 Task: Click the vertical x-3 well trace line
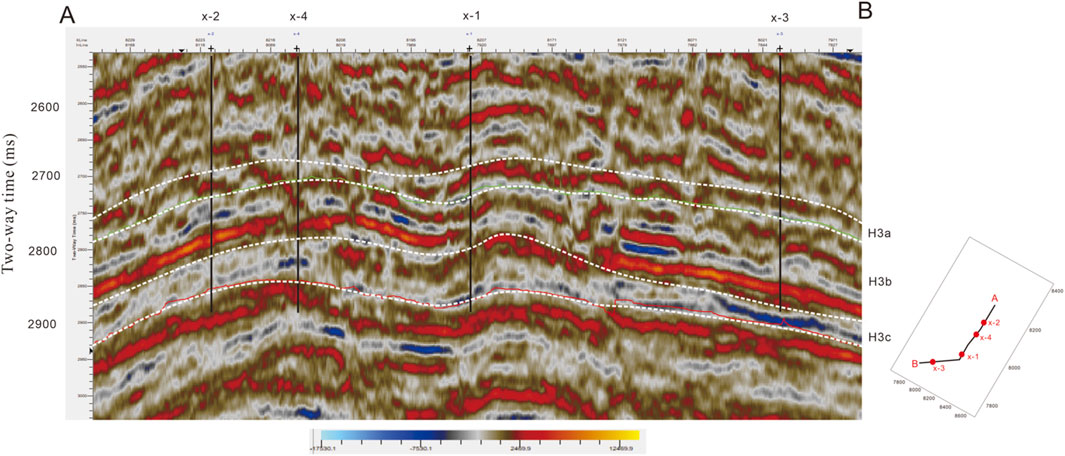pyautogui.click(x=780, y=182)
